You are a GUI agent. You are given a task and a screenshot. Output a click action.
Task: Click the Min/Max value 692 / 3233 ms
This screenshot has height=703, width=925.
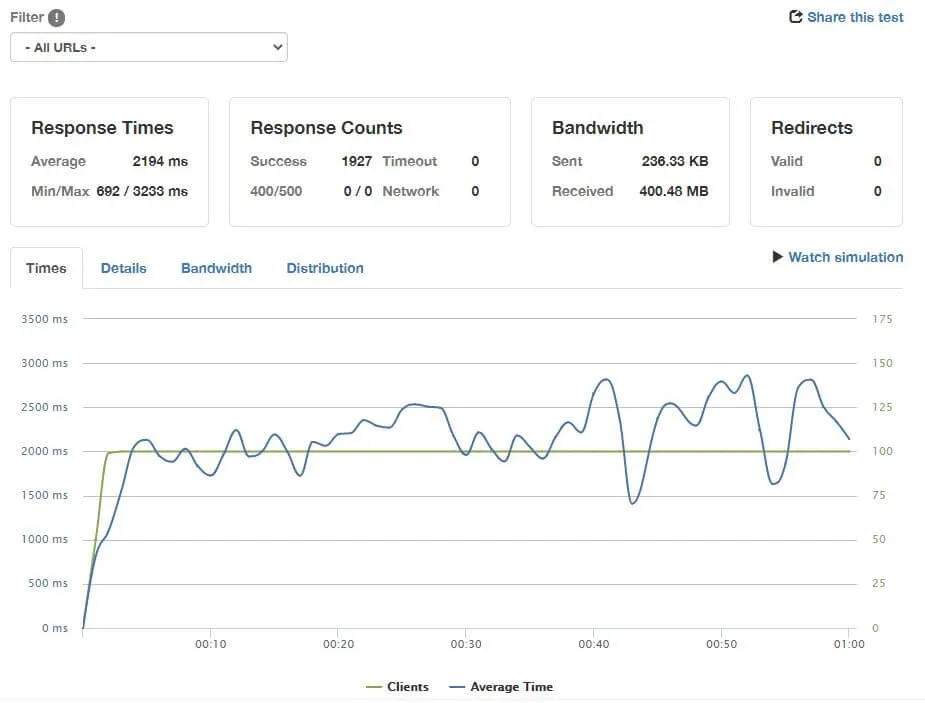(x=142, y=191)
